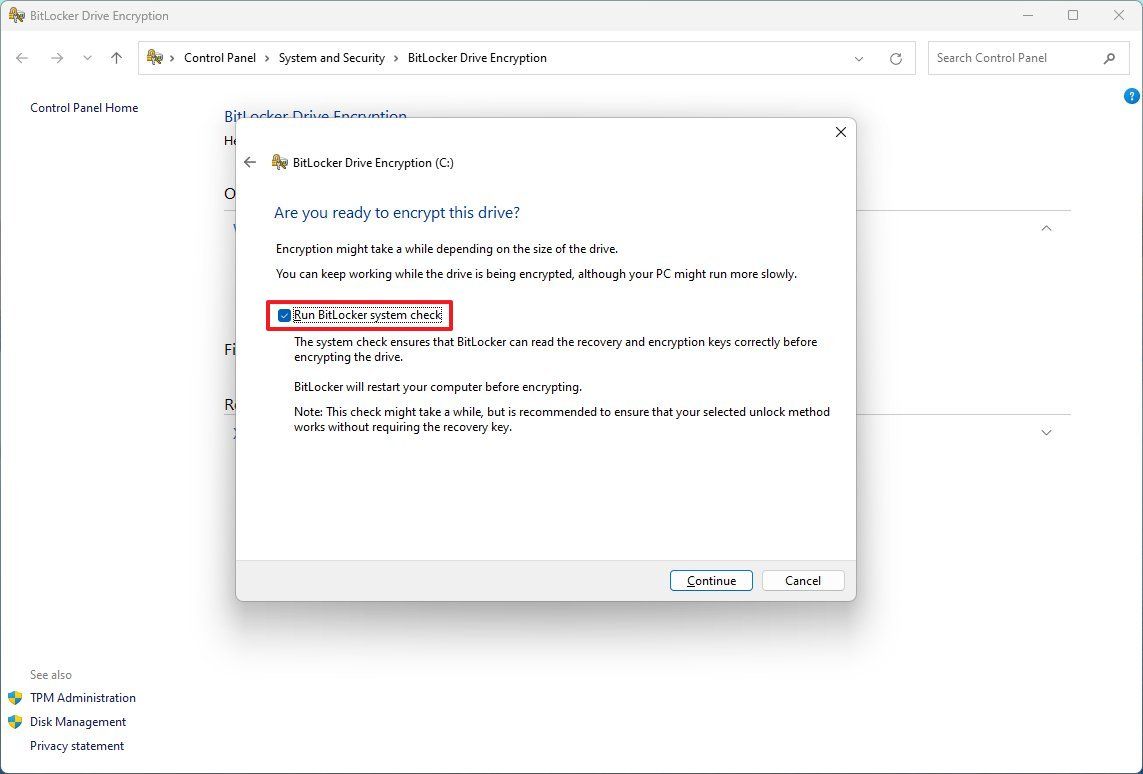This screenshot has height=774, width=1143.
Task: Select Control Panel in the breadcrumb
Action: point(220,57)
